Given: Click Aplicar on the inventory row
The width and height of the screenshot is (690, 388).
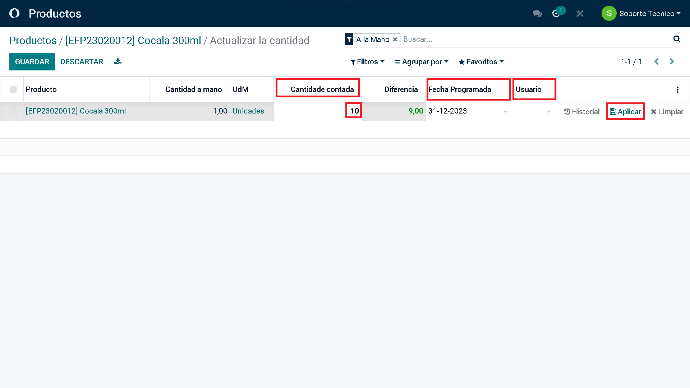Looking at the screenshot, I should pos(625,111).
